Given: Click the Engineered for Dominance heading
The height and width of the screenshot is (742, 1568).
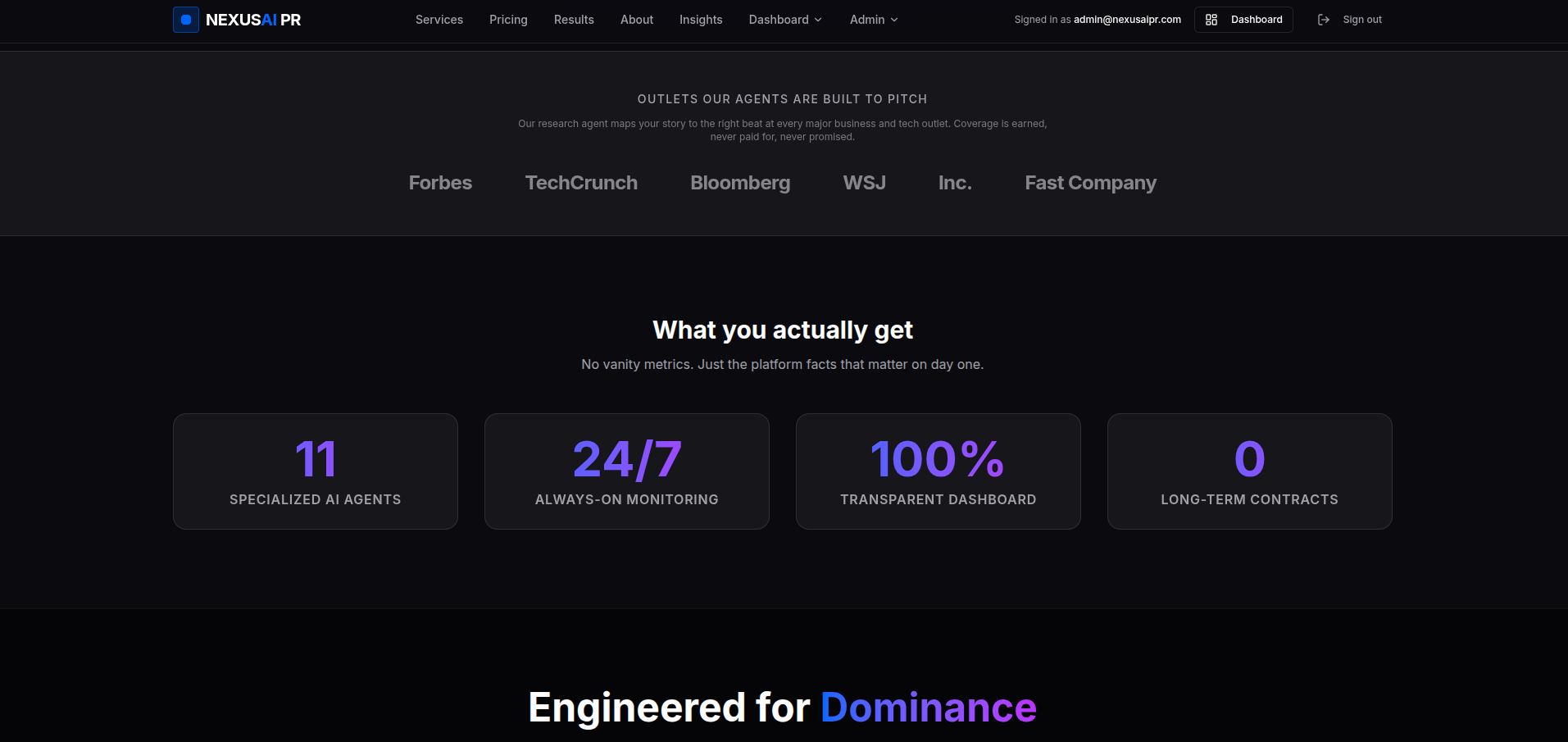Looking at the screenshot, I should [x=783, y=707].
